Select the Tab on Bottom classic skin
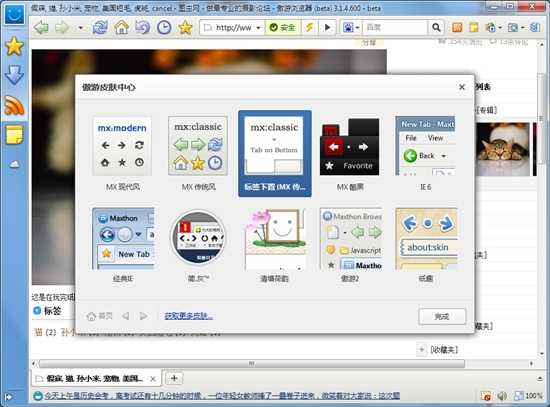This screenshot has width=550, height=407. [x=274, y=154]
